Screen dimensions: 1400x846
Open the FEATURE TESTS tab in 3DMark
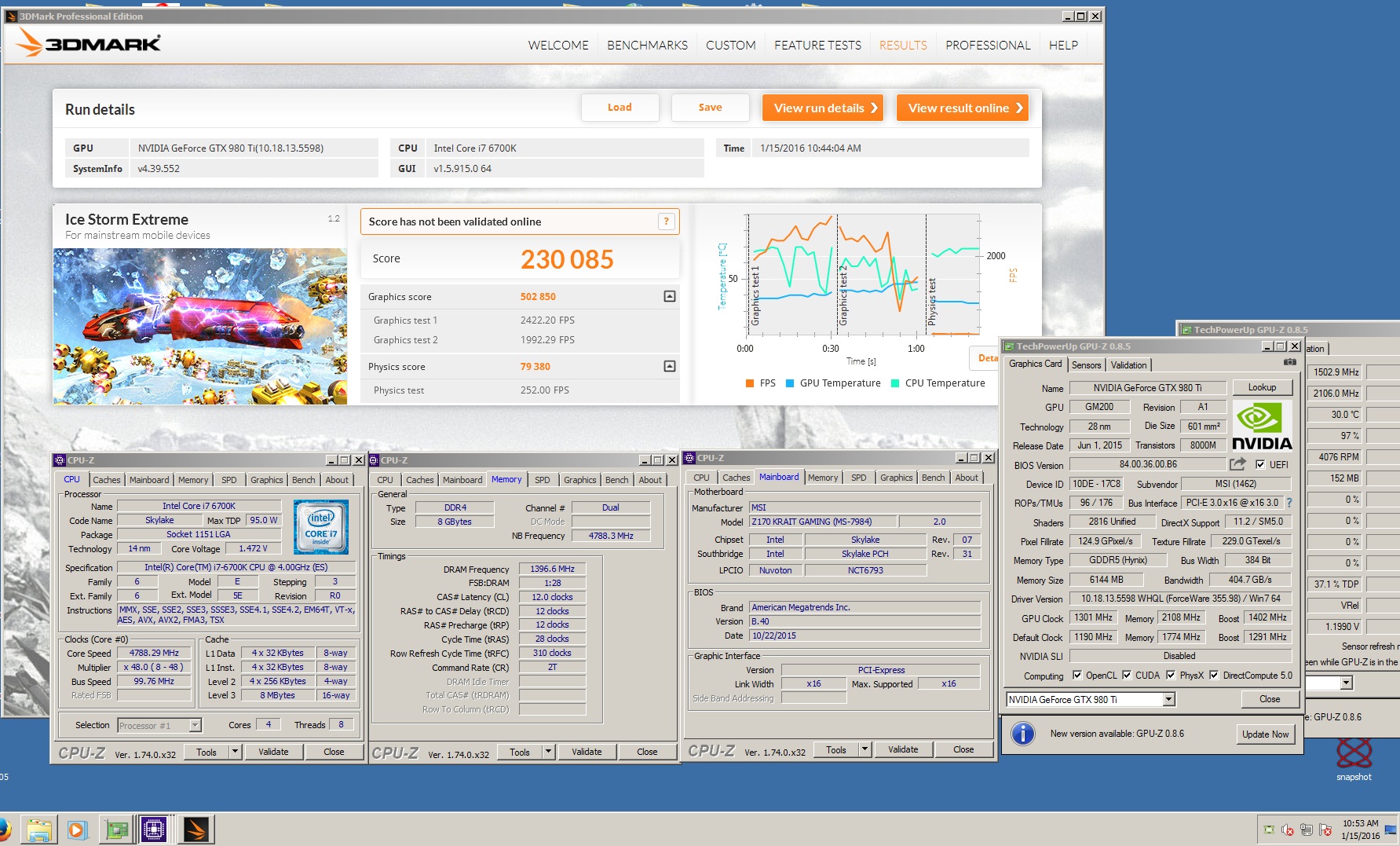(x=817, y=46)
